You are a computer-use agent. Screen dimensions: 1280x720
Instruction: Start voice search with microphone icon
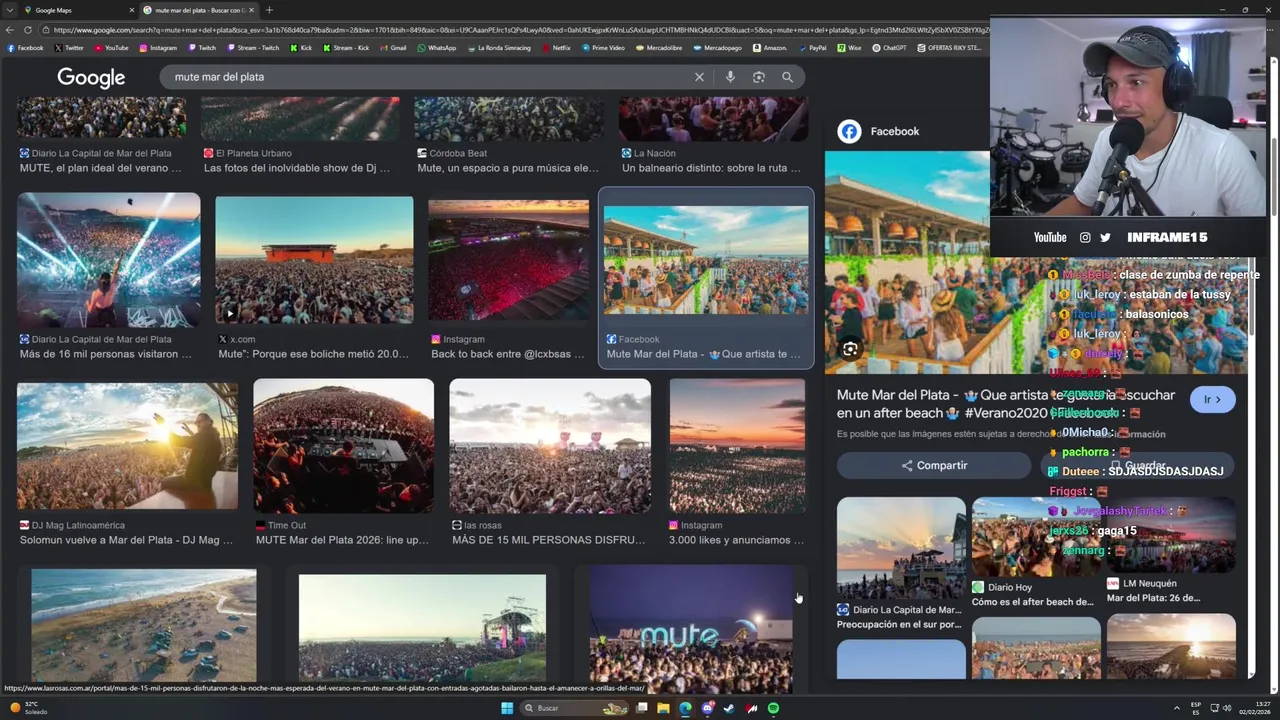click(730, 77)
